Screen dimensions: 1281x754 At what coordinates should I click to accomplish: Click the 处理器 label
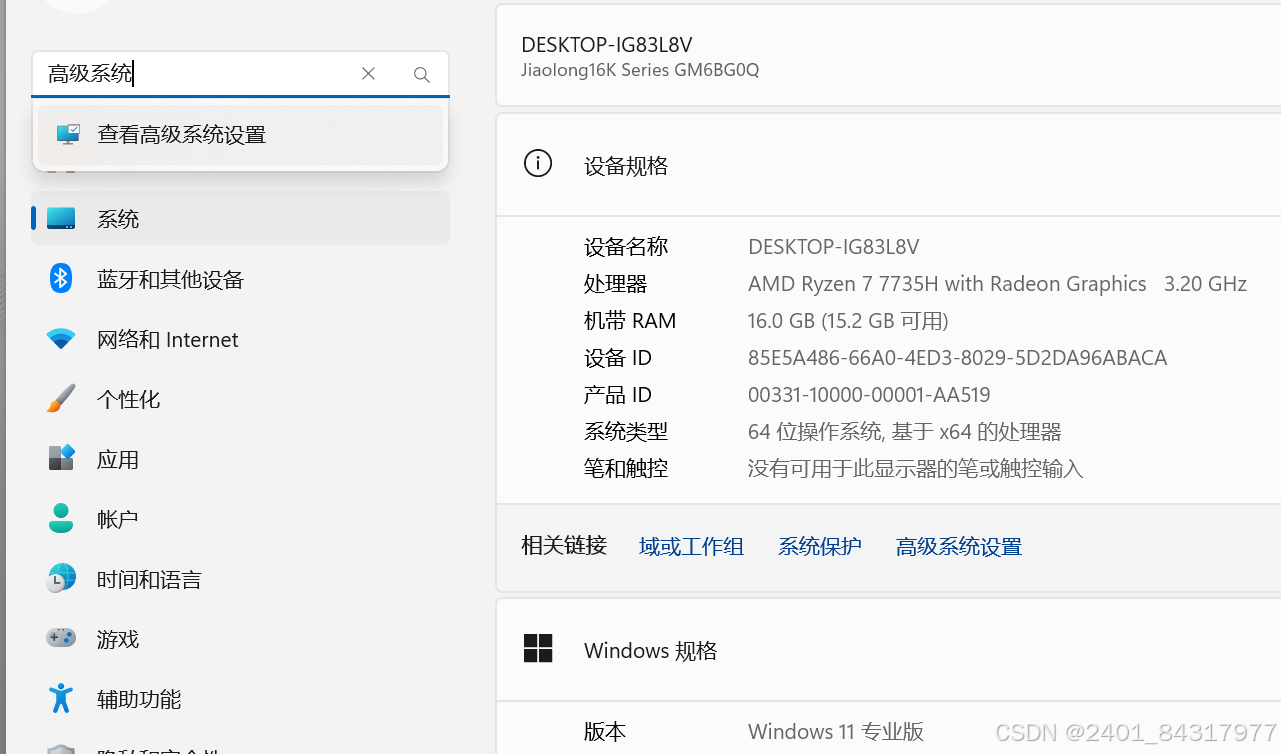[615, 284]
